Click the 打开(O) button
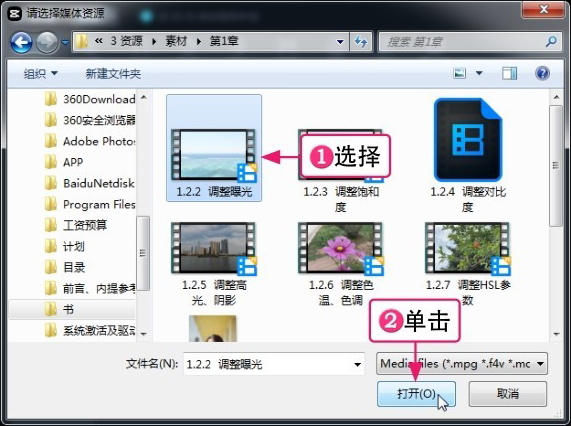571x426 pixels. (x=416, y=394)
